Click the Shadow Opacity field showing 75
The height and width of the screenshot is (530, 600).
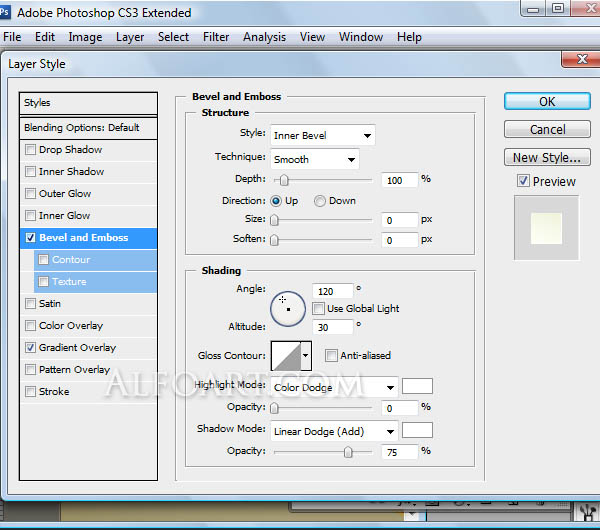pyautogui.click(x=399, y=452)
